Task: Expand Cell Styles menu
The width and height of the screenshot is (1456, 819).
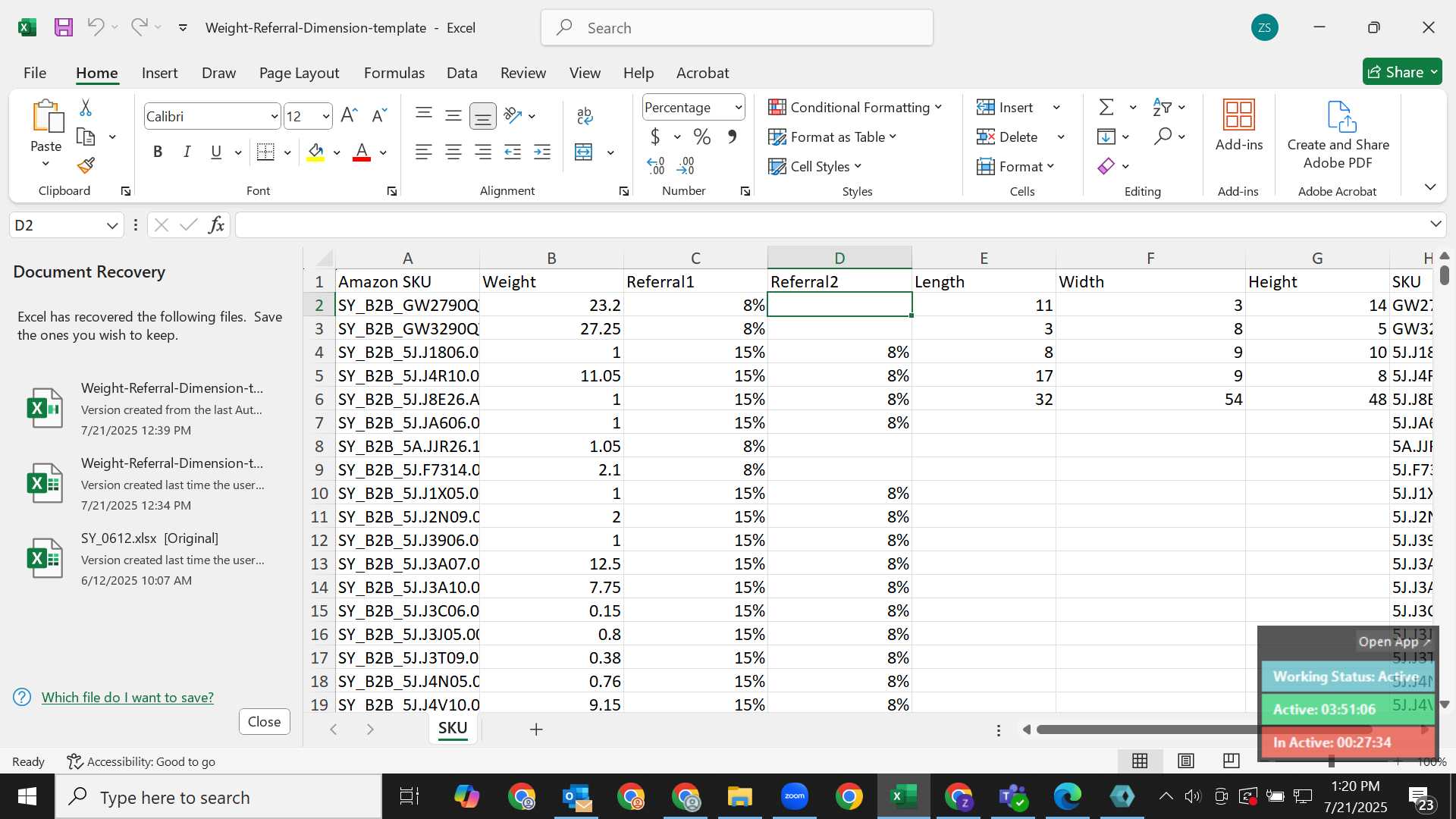Action: pyautogui.click(x=815, y=167)
